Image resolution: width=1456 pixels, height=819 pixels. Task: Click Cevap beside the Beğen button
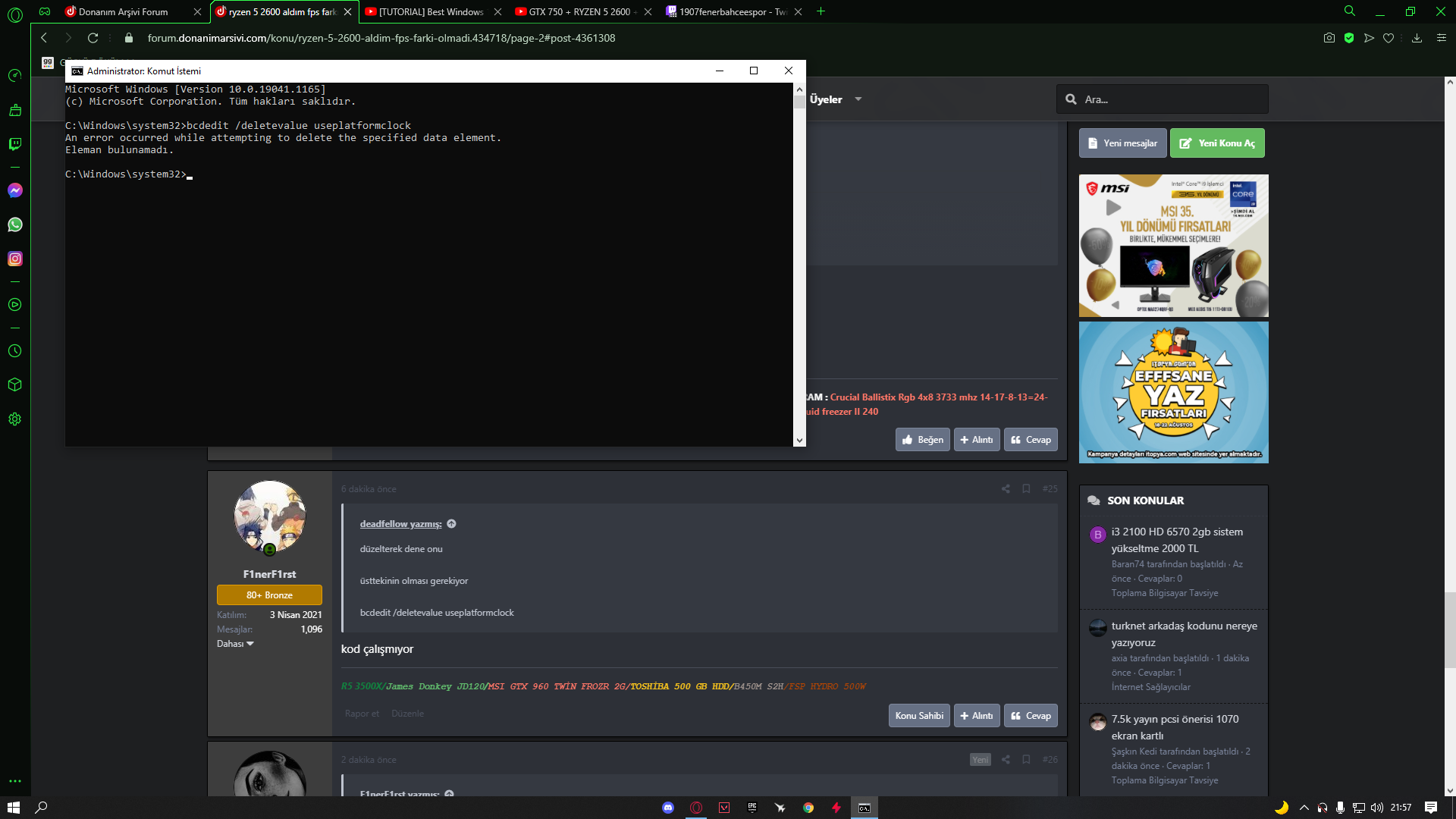(x=1031, y=440)
